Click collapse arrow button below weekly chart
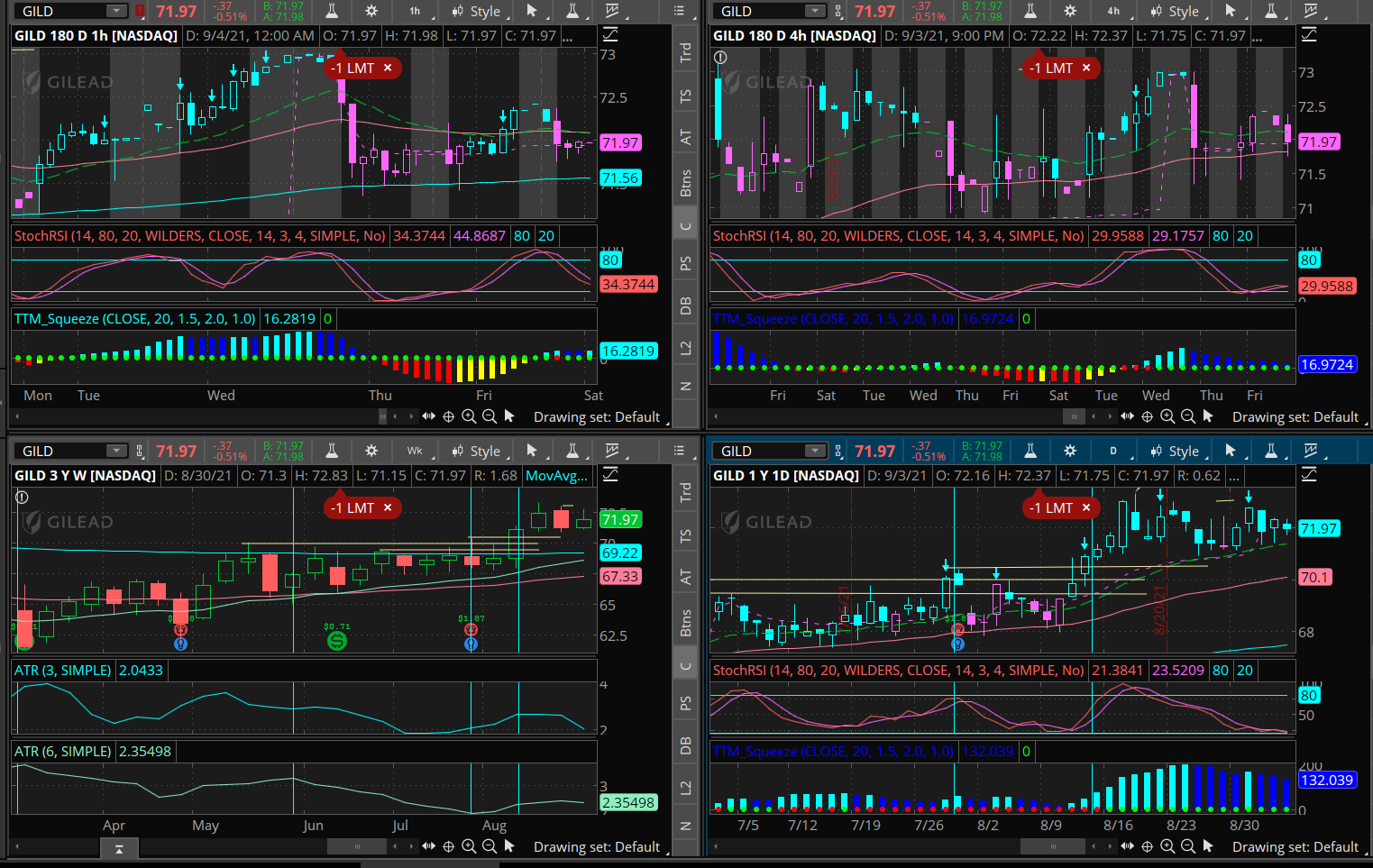This screenshot has width=1373, height=868. (x=118, y=849)
